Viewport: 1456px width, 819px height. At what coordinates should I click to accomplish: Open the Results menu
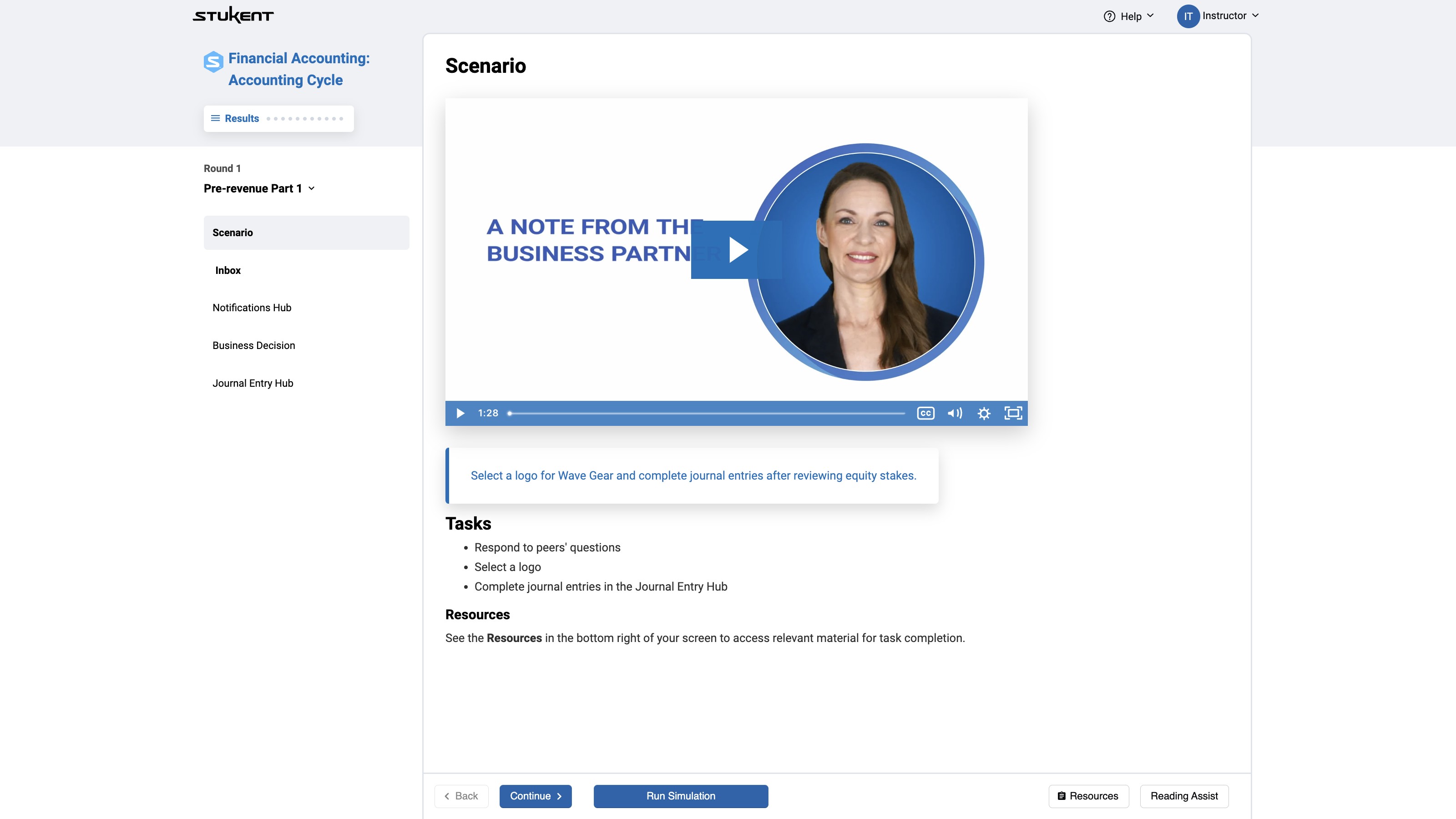coord(242,118)
